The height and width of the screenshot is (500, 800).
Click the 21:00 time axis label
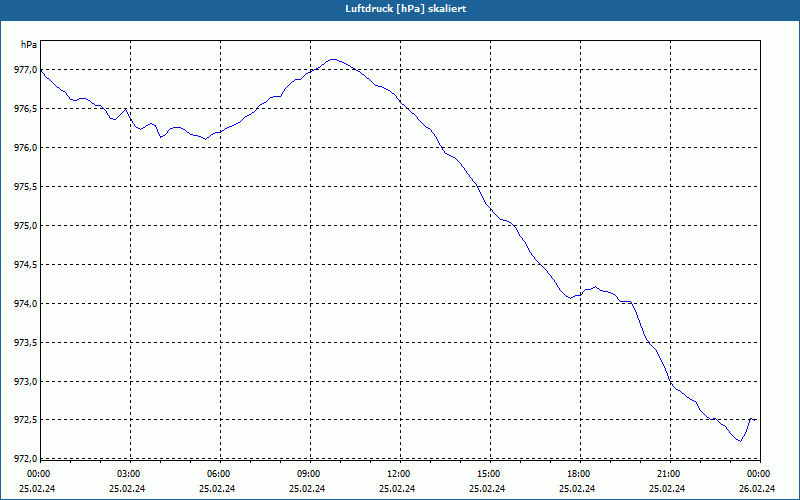[670, 473]
